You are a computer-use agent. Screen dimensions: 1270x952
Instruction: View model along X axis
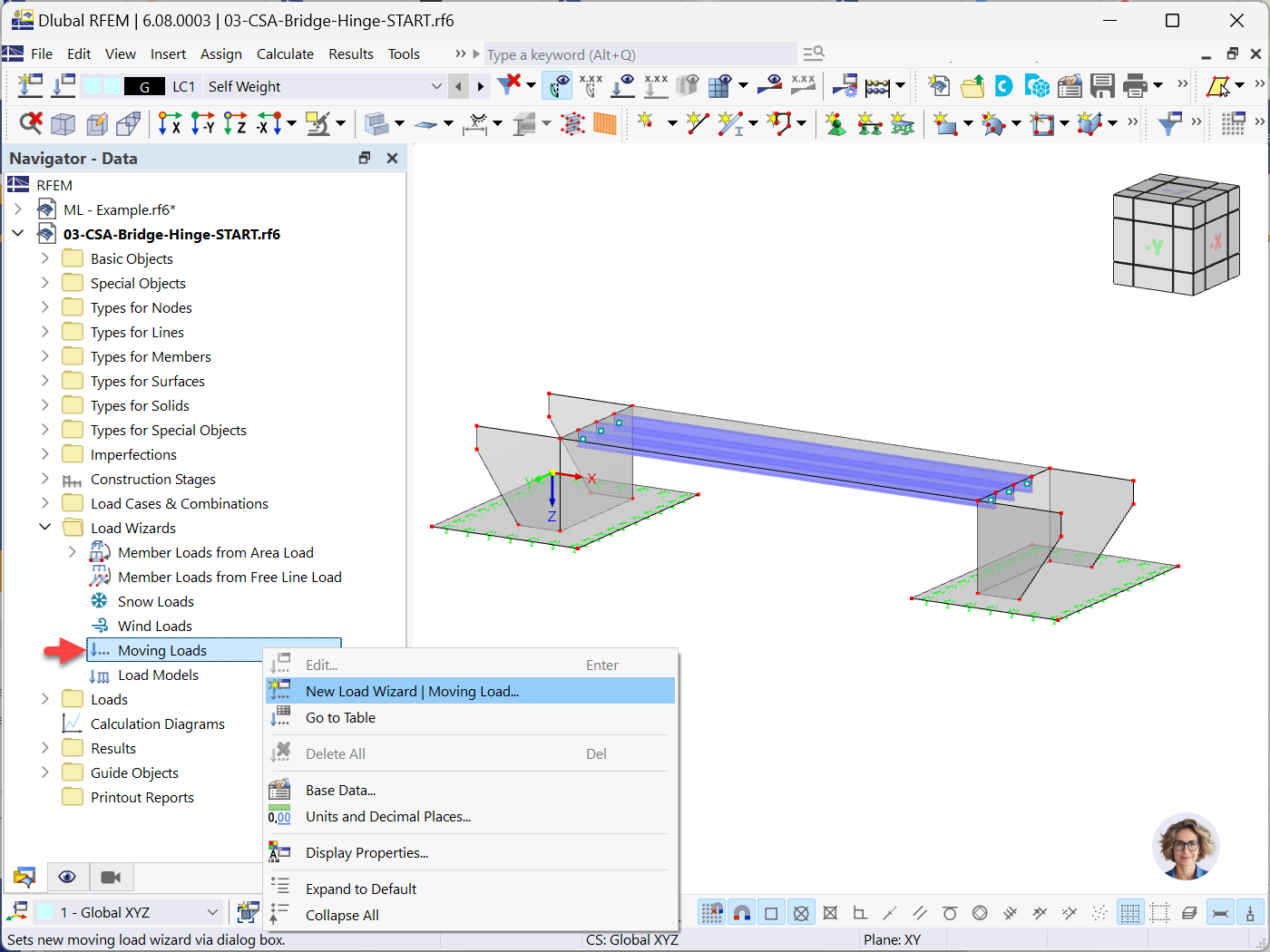tap(170, 123)
